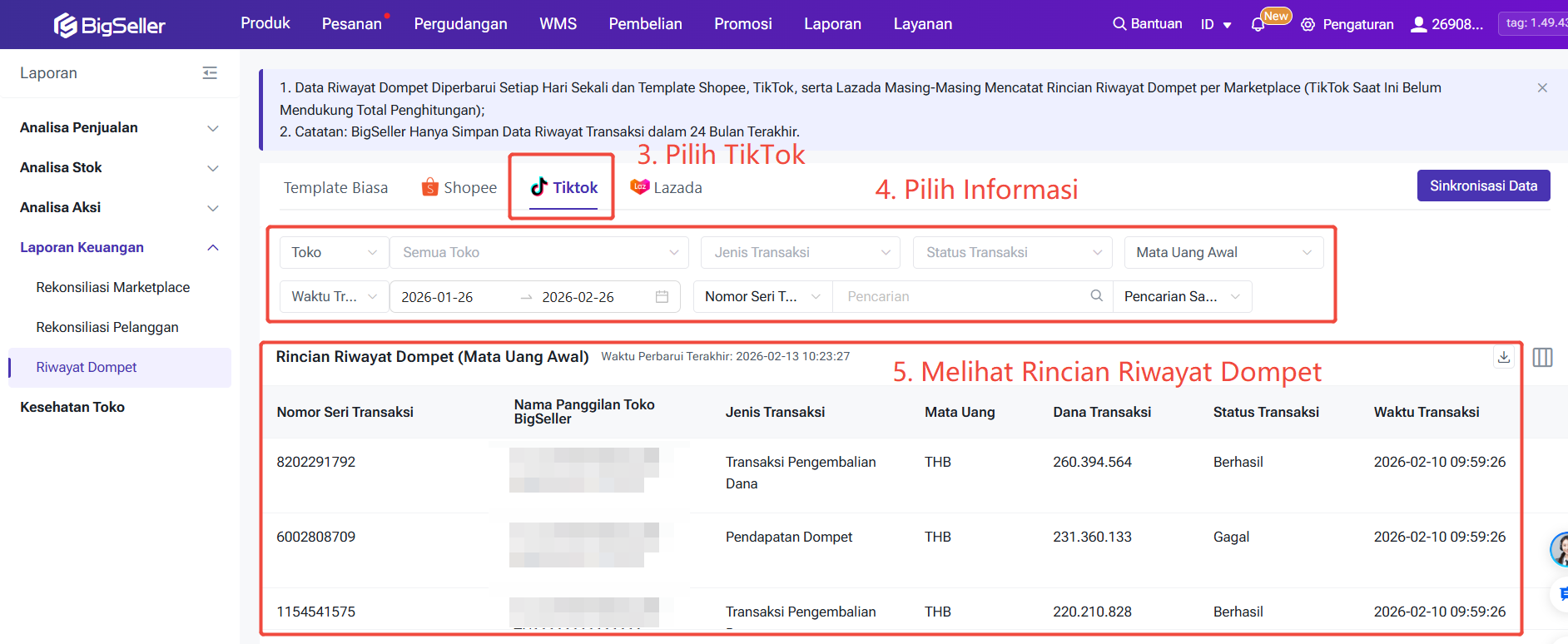Collapse the Laporan sidebar menu icon

point(210,73)
